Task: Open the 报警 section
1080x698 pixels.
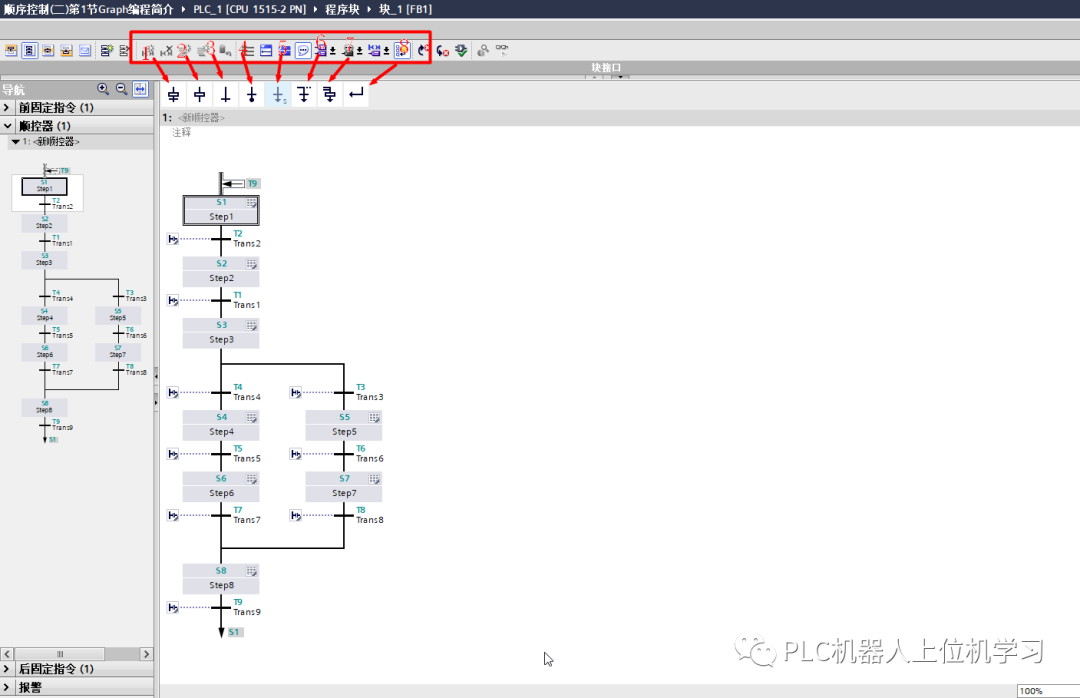Action: 8,686
